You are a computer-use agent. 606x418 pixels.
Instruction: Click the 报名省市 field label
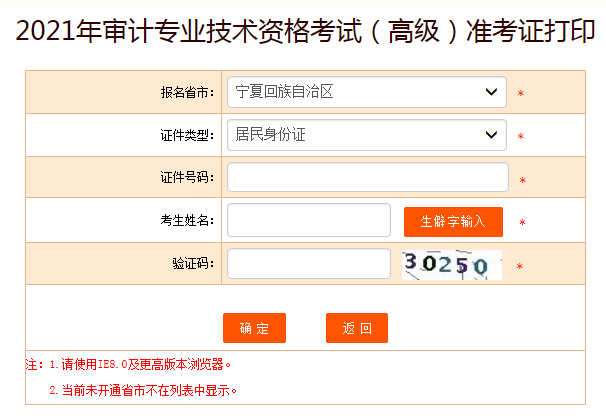pyautogui.click(x=187, y=93)
